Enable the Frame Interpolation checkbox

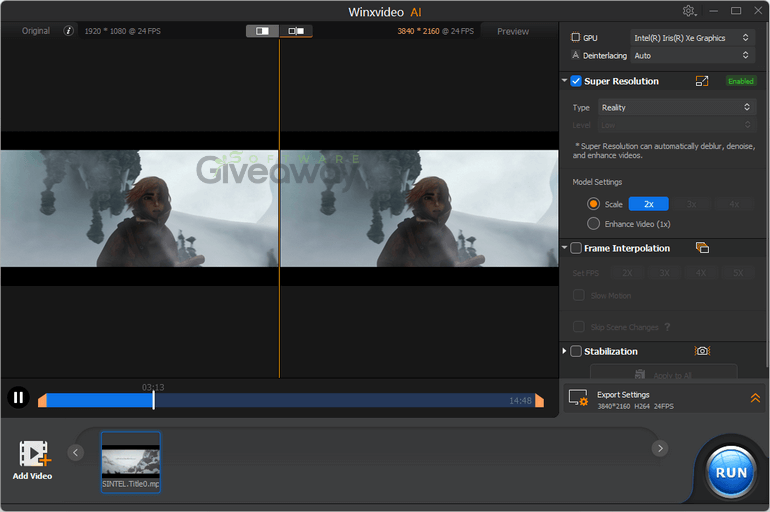576,248
